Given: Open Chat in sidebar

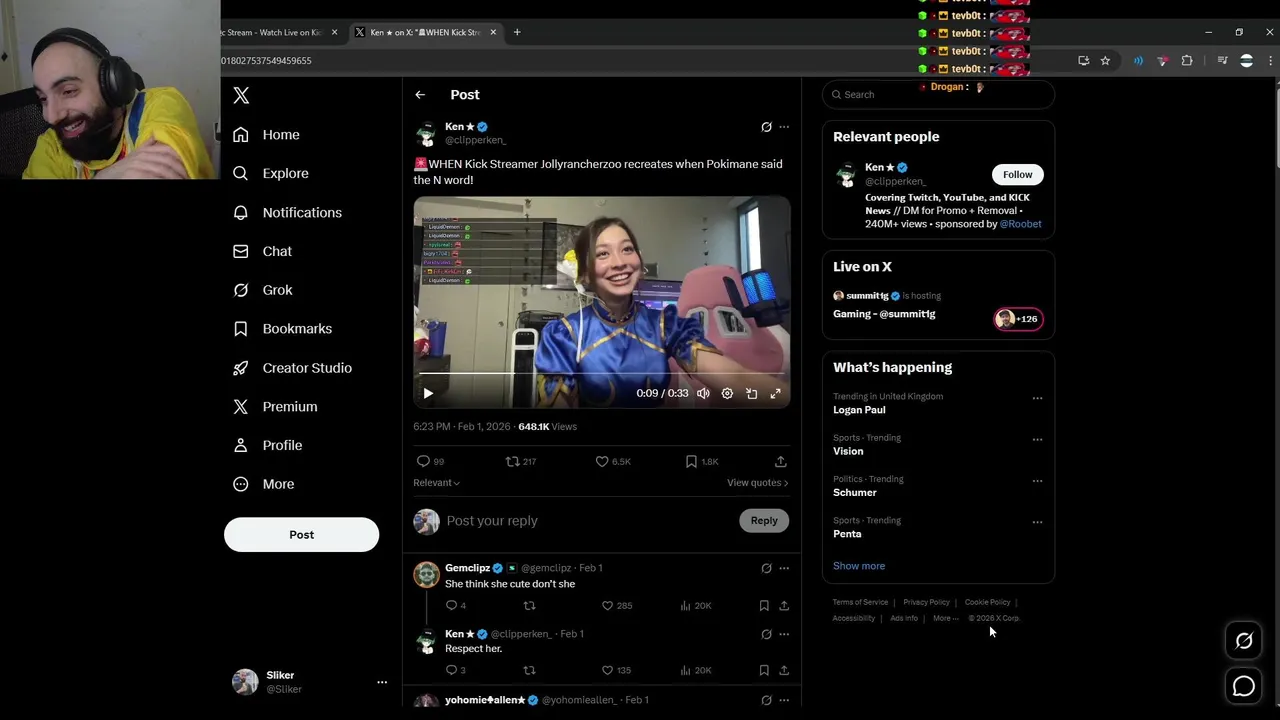Looking at the screenshot, I should tap(262, 251).
